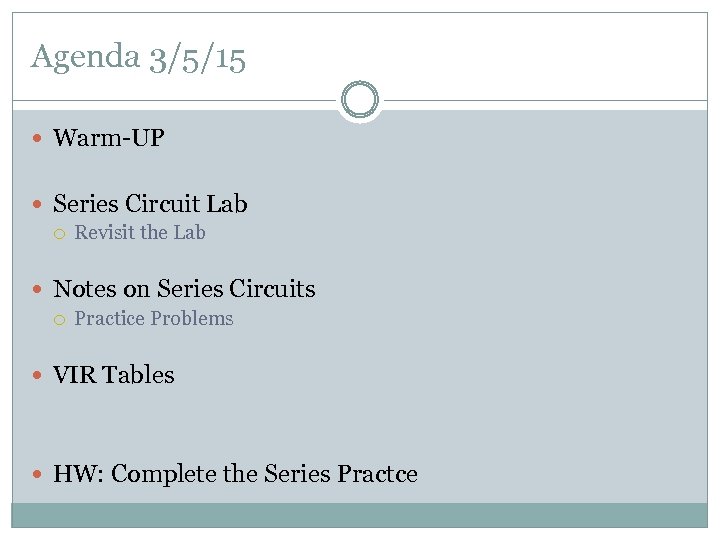720x540 pixels.
Task: Click the circle ornament on the divider line
Action: tap(360, 100)
